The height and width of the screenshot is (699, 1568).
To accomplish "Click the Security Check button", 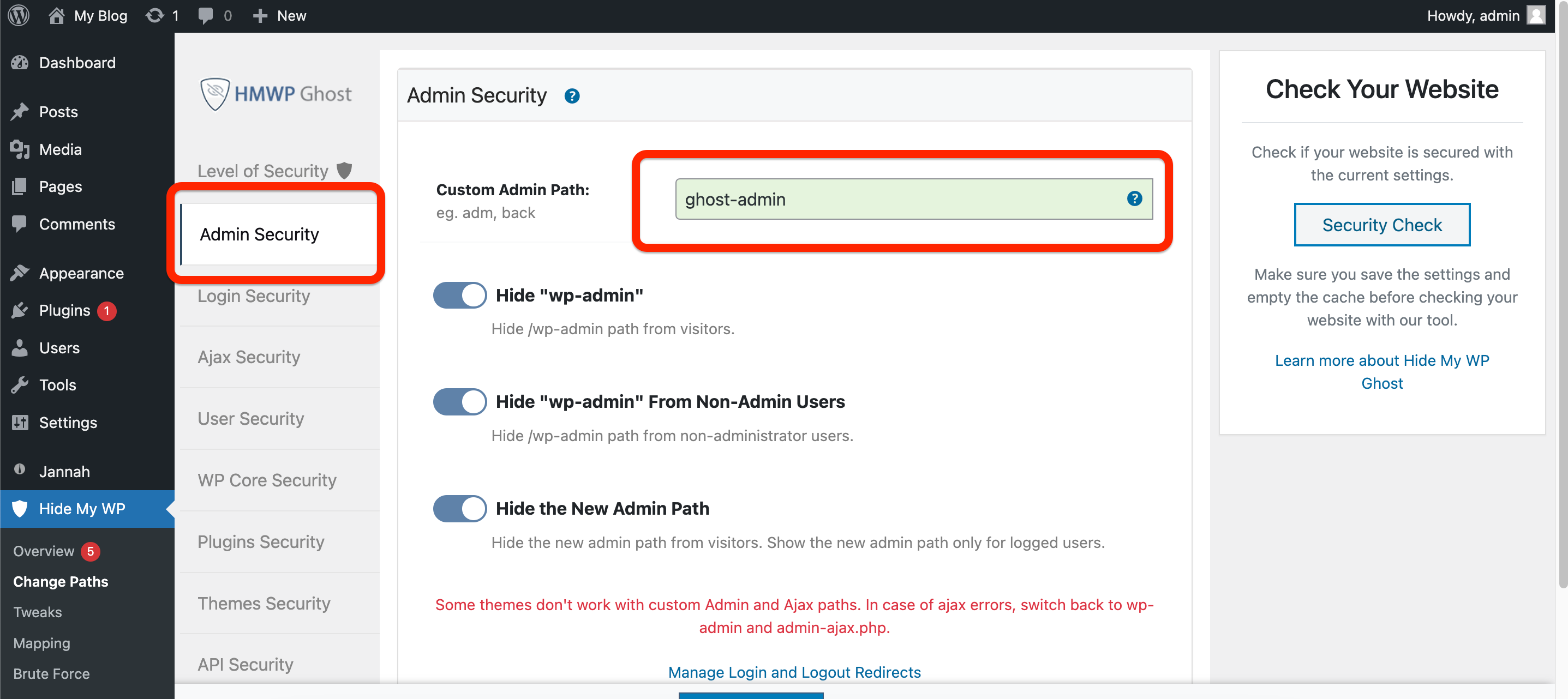I will pos(1382,225).
